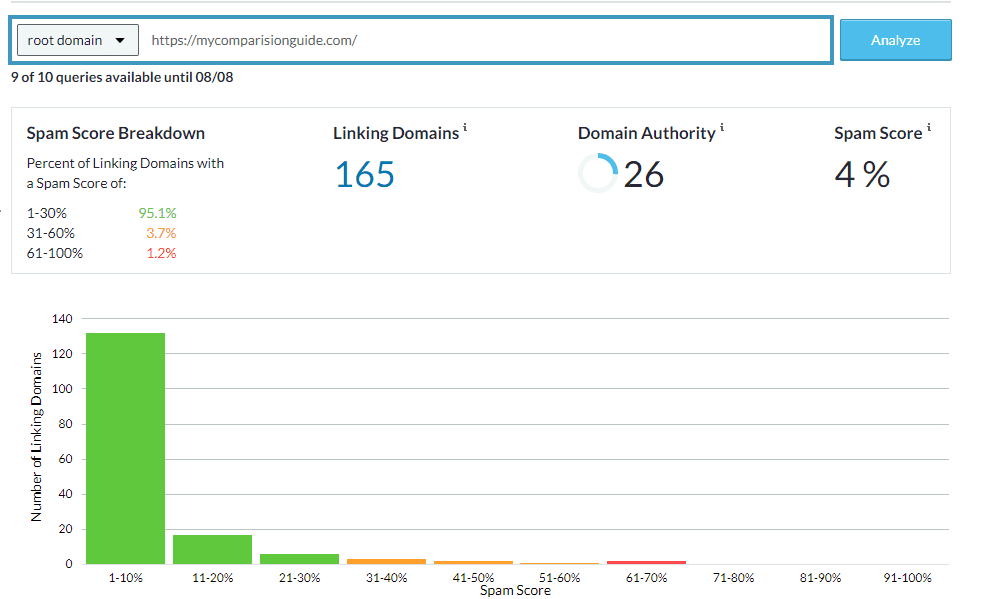This screenshot has width=982, height=599.
Task: Click the 140 y-axis tick label
Action: (62, 318)
